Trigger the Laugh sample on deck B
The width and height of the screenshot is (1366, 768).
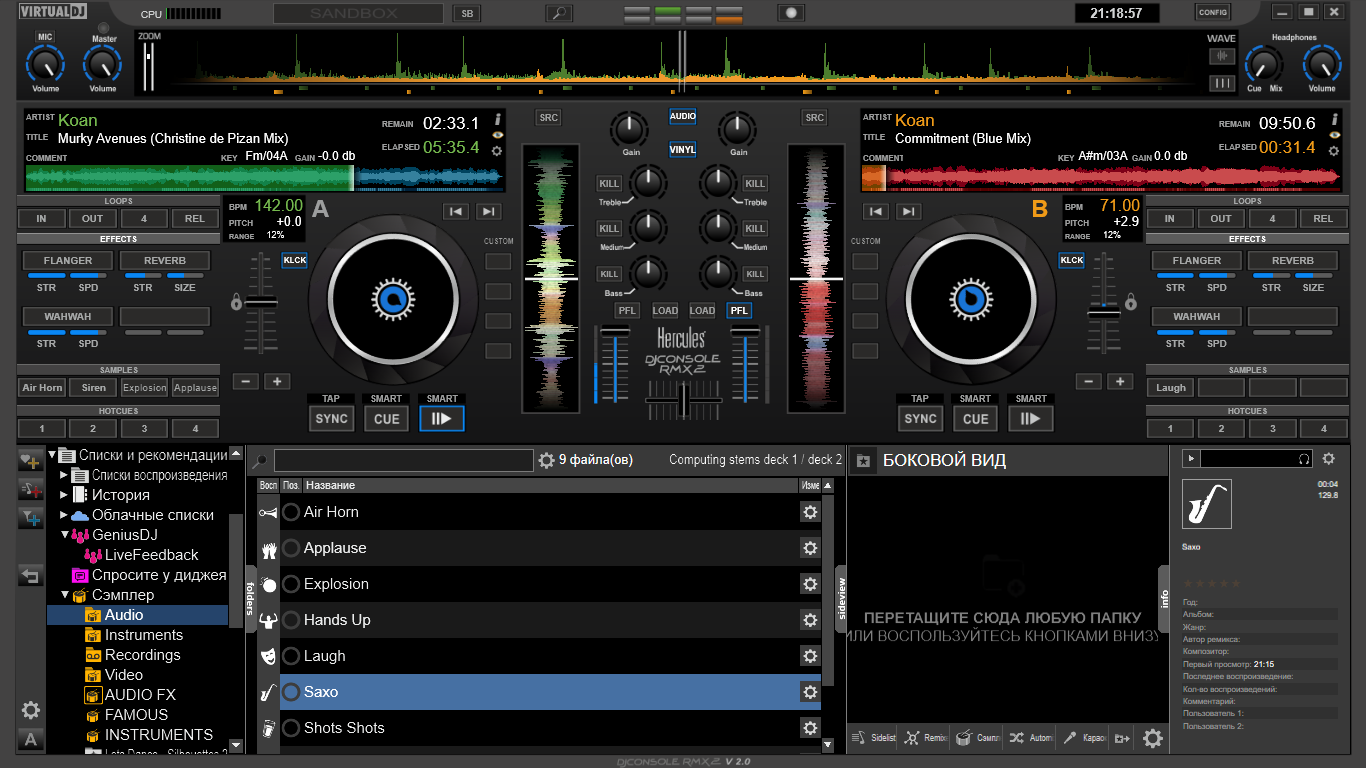pyautogui.click(x=1171, y=387)
